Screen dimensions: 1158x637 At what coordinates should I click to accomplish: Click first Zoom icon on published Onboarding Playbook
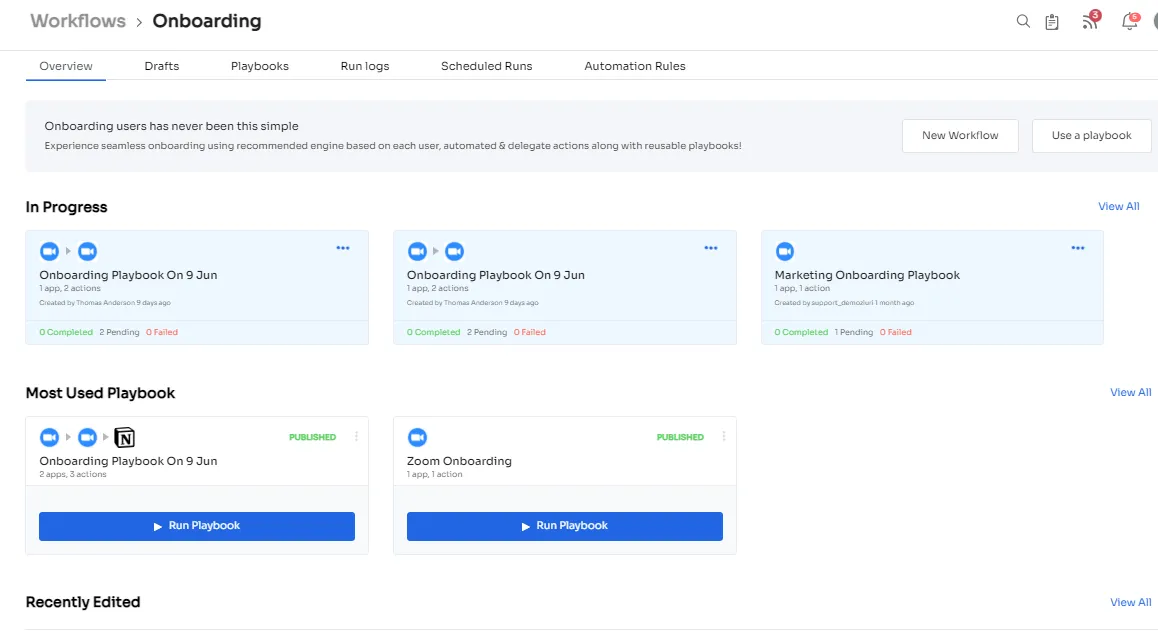coord(49,438)
